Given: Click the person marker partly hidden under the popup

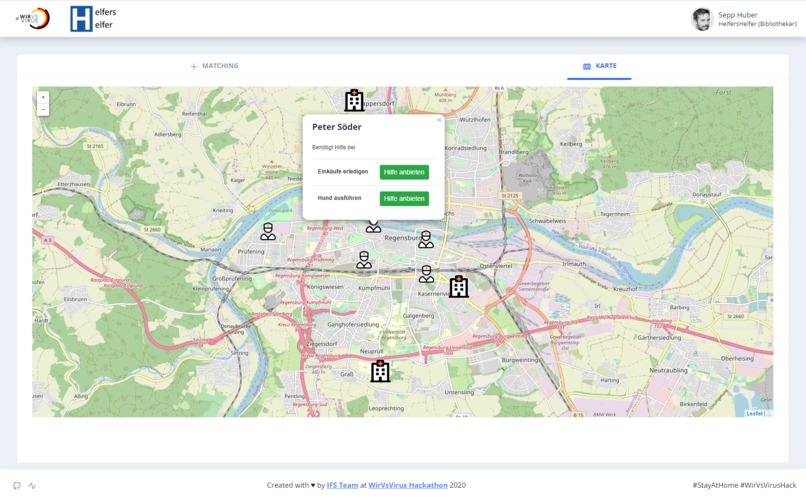Looking at the screenshot, I should (374, 227).
